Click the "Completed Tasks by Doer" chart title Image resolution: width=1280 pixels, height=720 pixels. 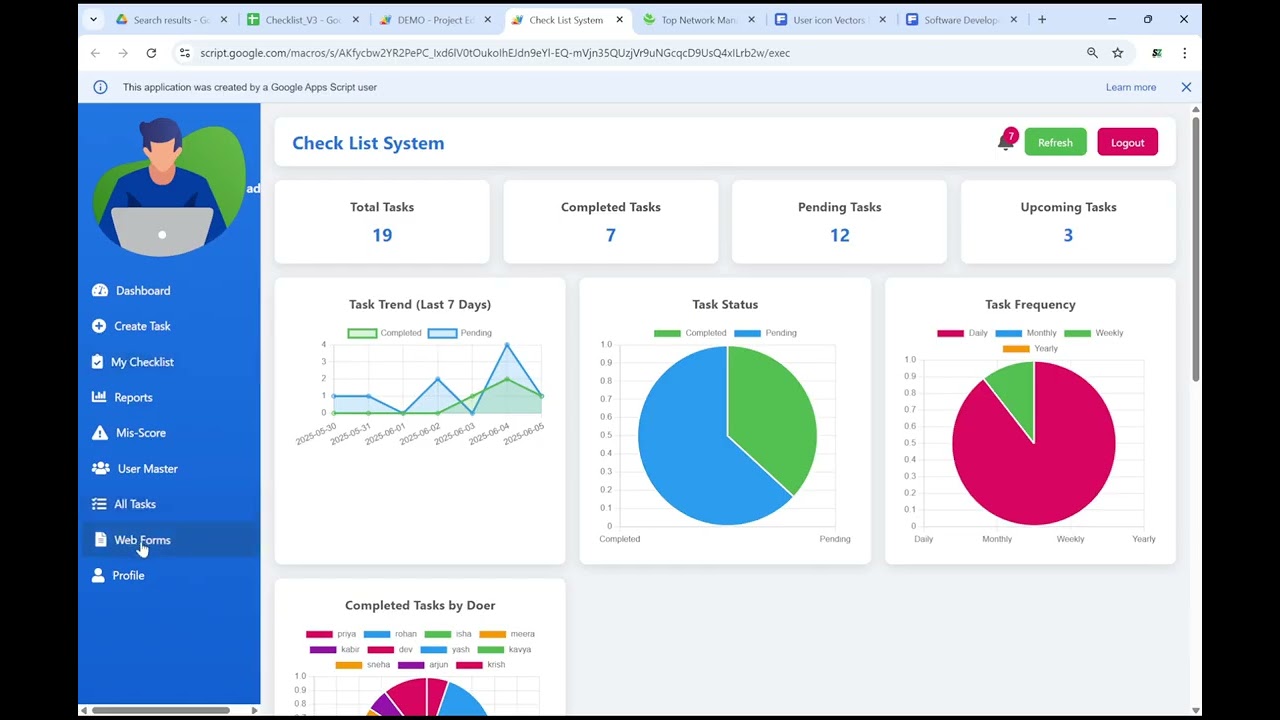[420, 606]
